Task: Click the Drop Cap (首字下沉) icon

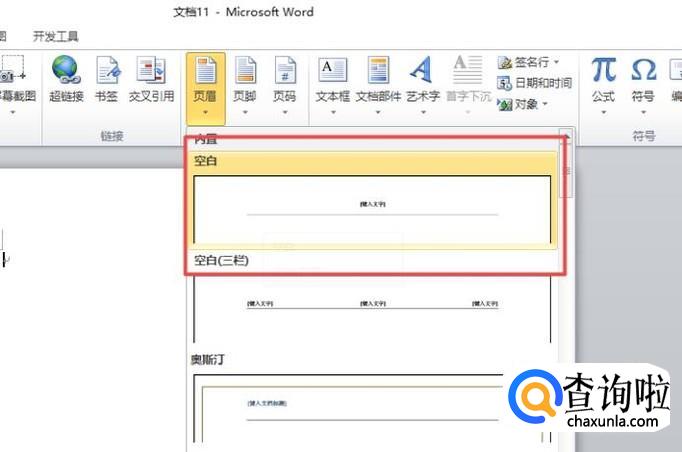Action: coord(468,70)
